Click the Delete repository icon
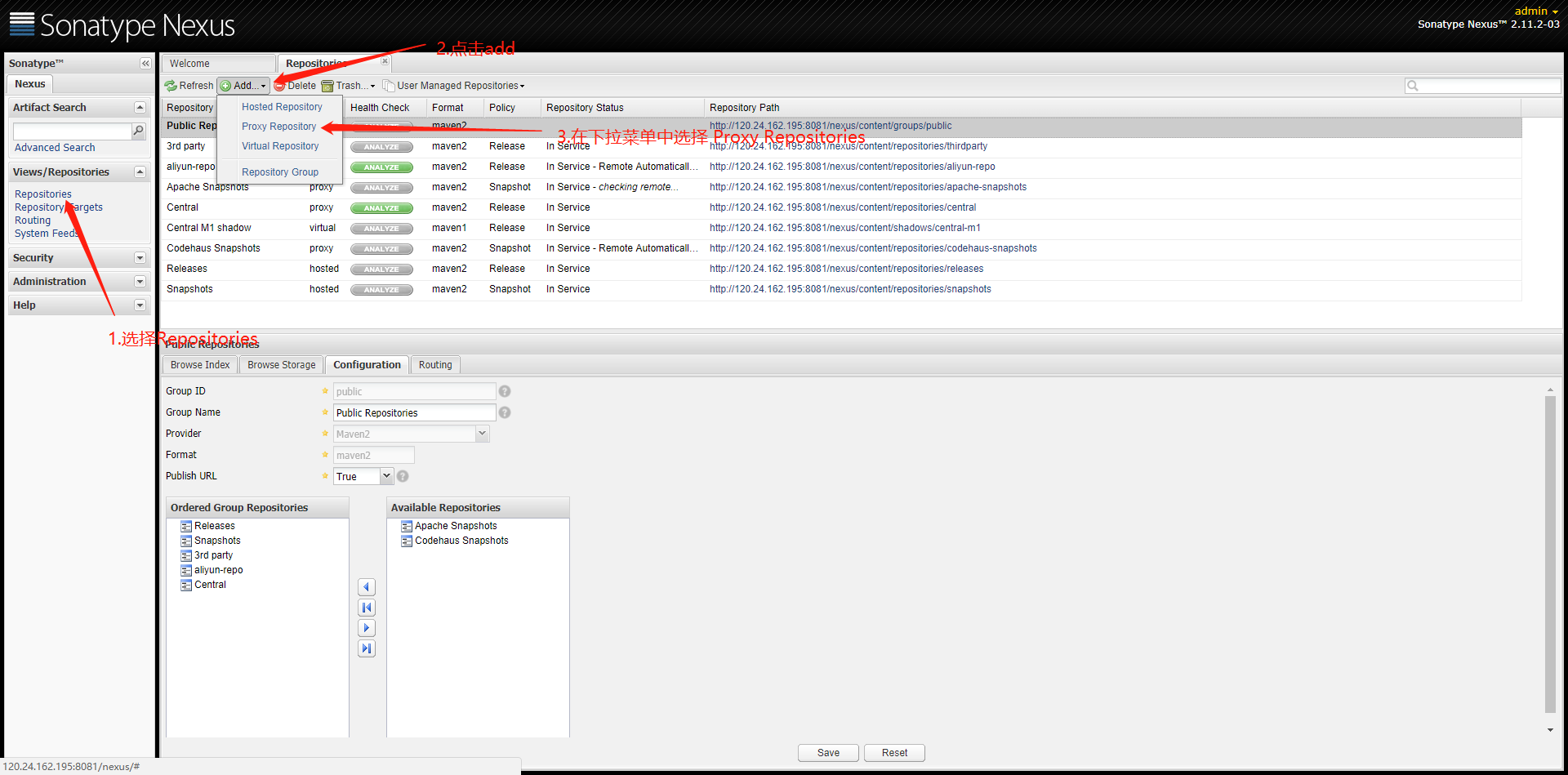This screenshot has height=775, width=1568. [x=280, y=86]
